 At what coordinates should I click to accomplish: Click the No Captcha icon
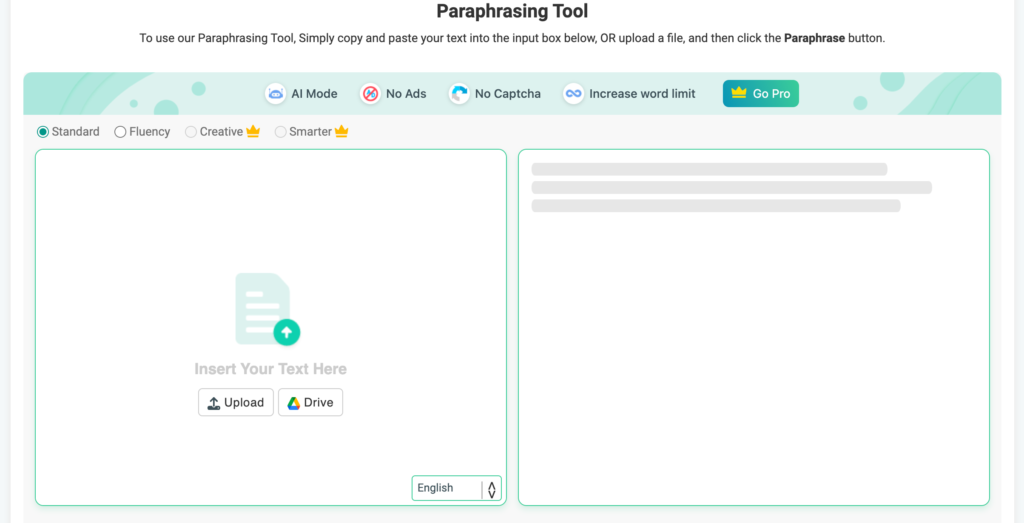click(459, 94)
